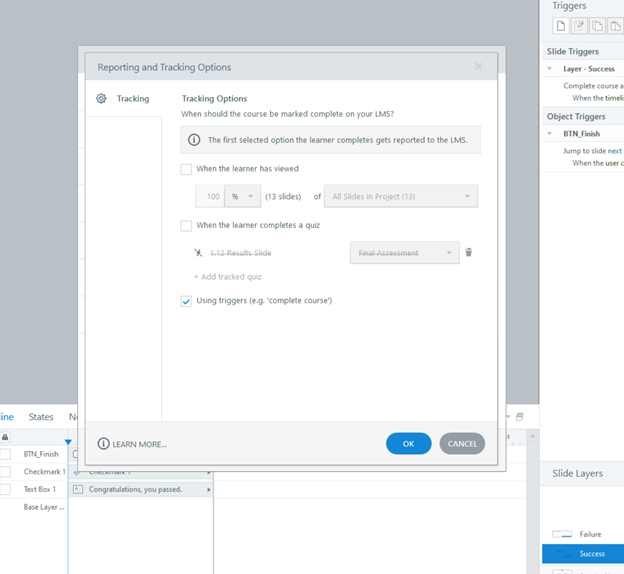Image resolution: width=624 pixels, height=574 pixels.
Task: Click the Copy trigger icon
Action: click(598, 25)
